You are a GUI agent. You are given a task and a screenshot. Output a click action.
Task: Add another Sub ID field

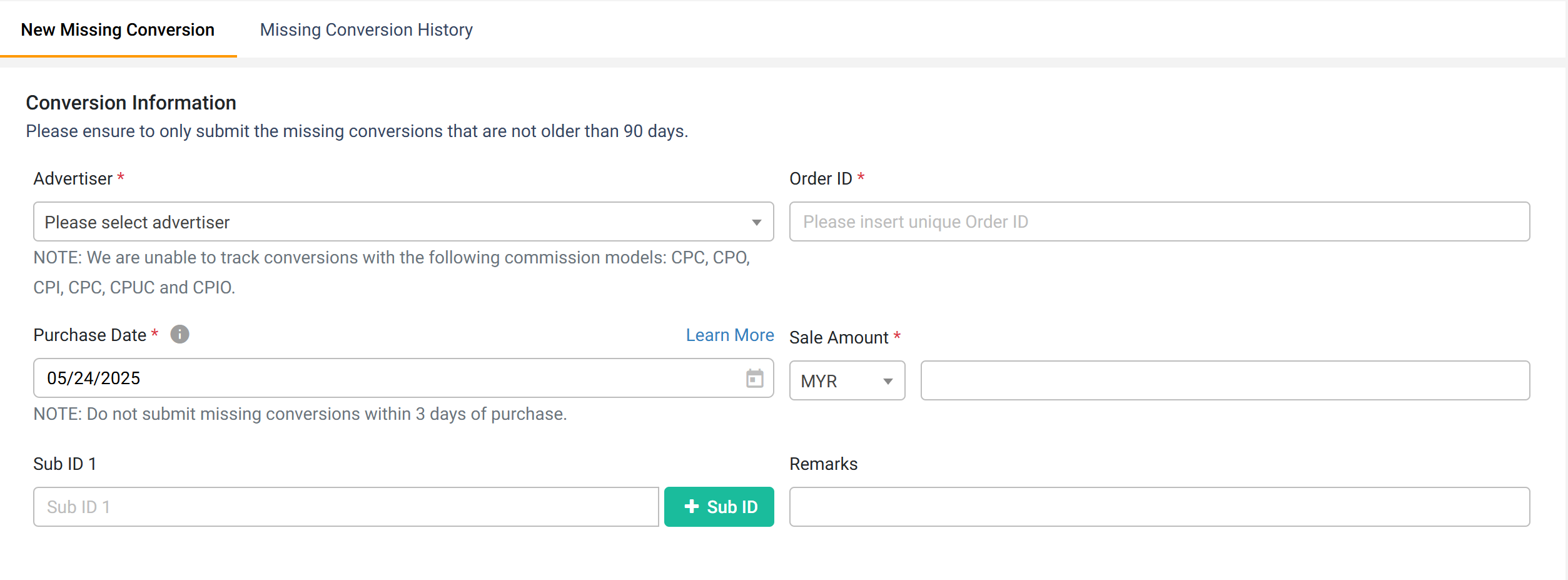coord(719,507)
